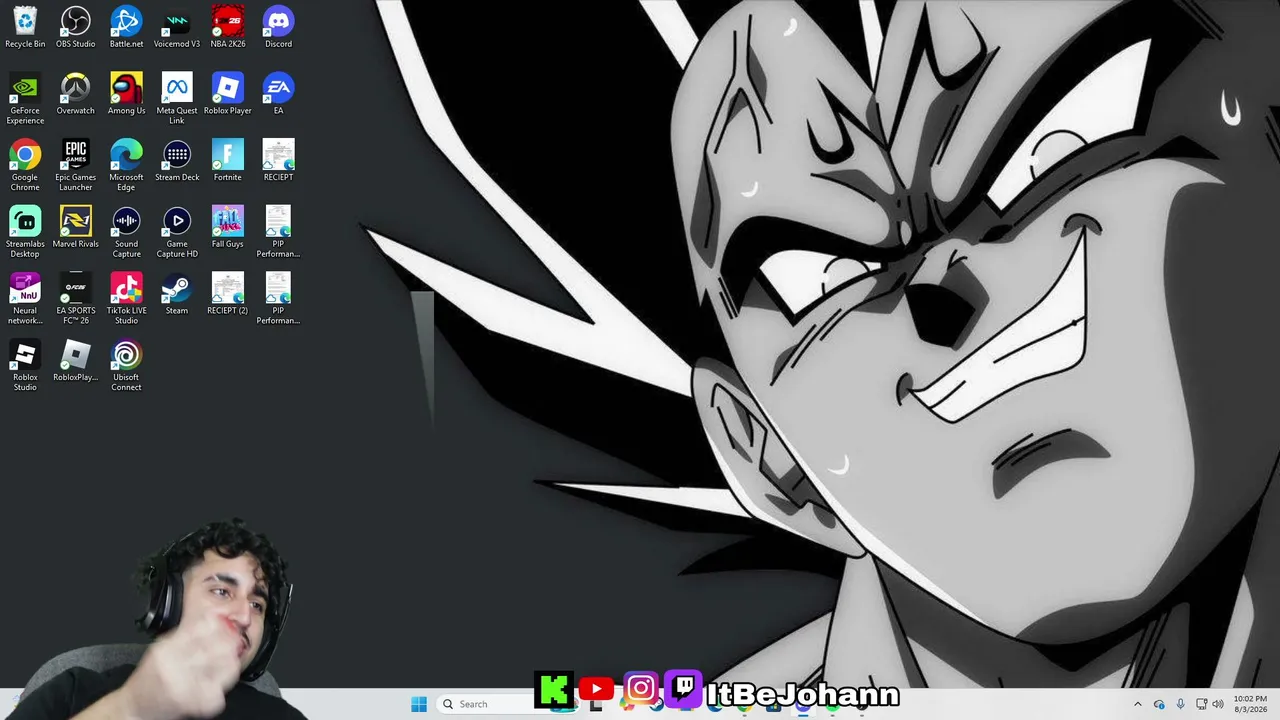Select the Battle.net desktop shortcut
The height and width of the screenshot is (720, 1280).
126,27
